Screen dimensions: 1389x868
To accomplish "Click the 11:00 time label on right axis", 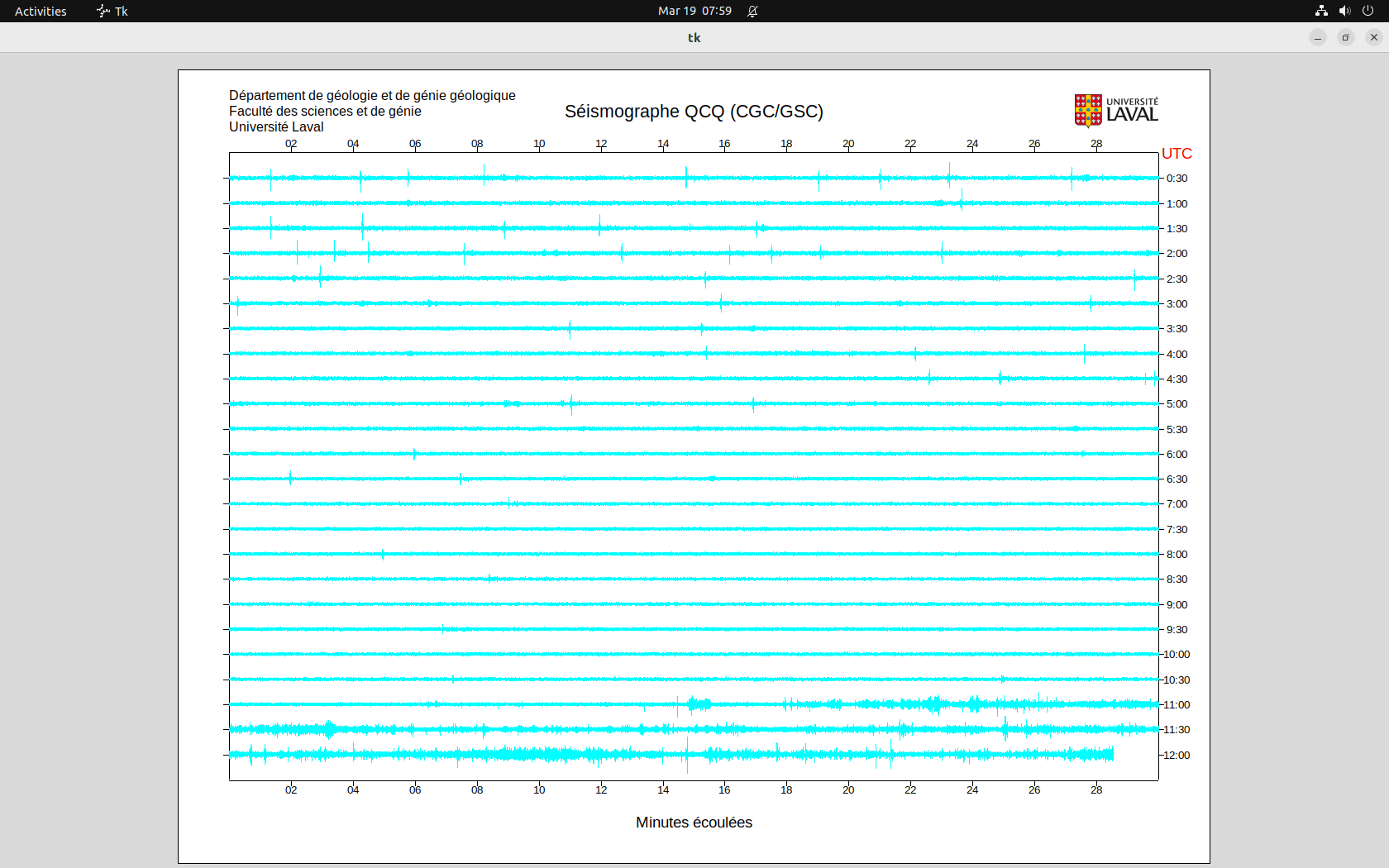I will click(1177, 705).
